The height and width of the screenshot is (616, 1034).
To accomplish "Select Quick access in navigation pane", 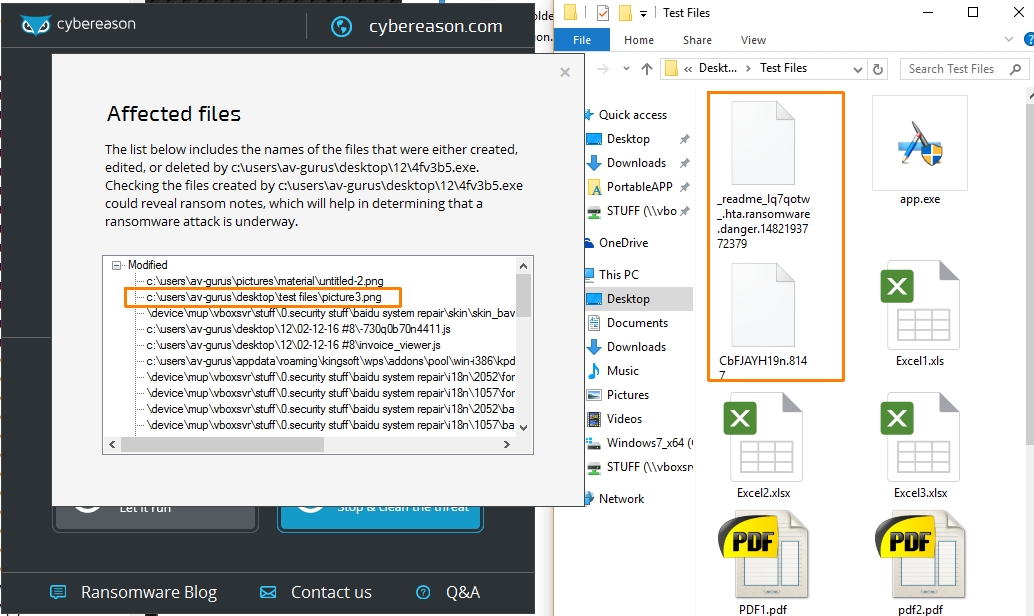I will [632, 115].
